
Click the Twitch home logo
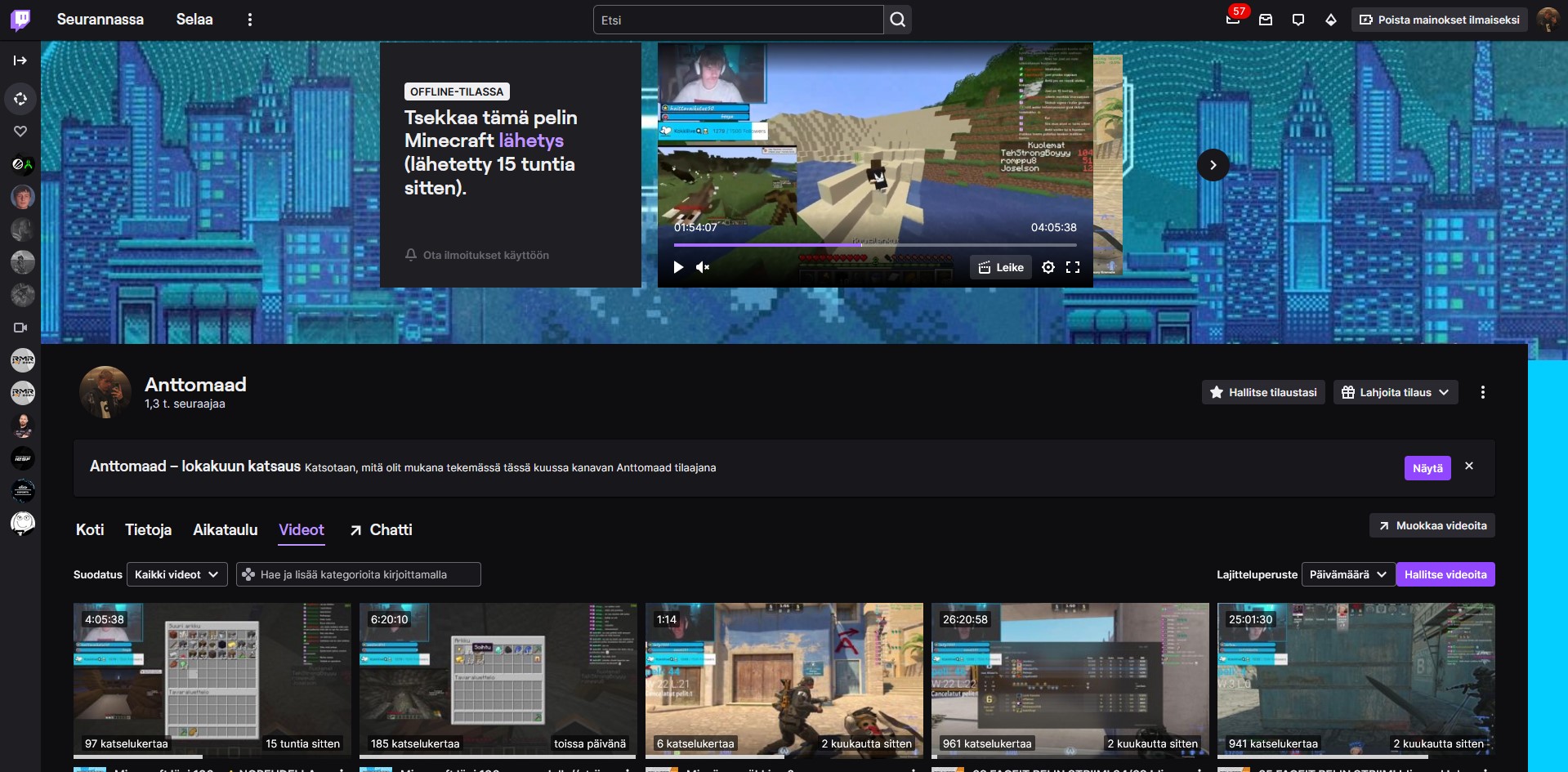click(x=20, y=20)
